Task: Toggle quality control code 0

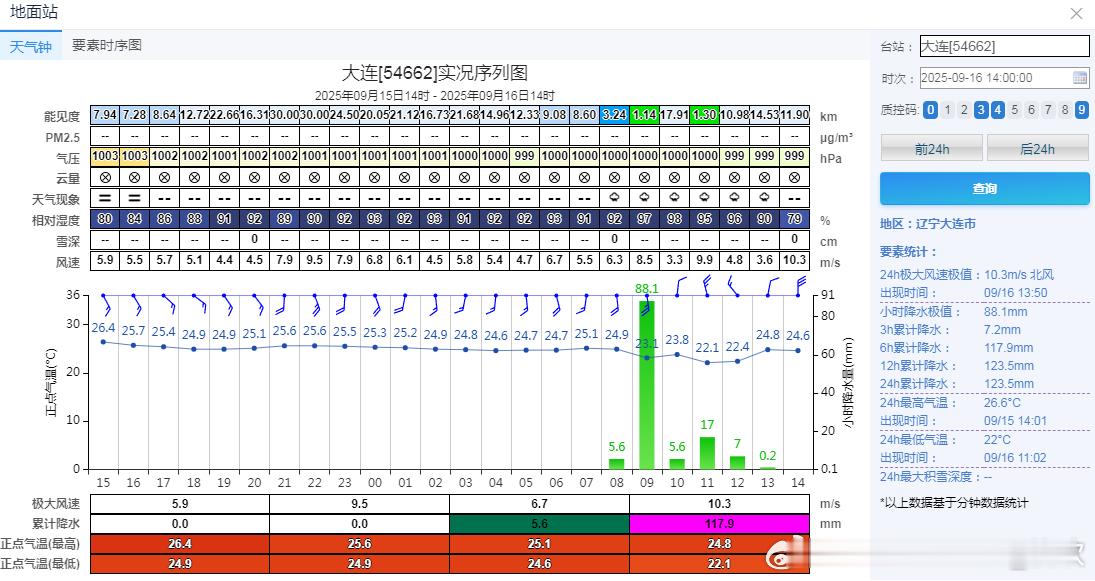Action: click(x=930, y=110)
